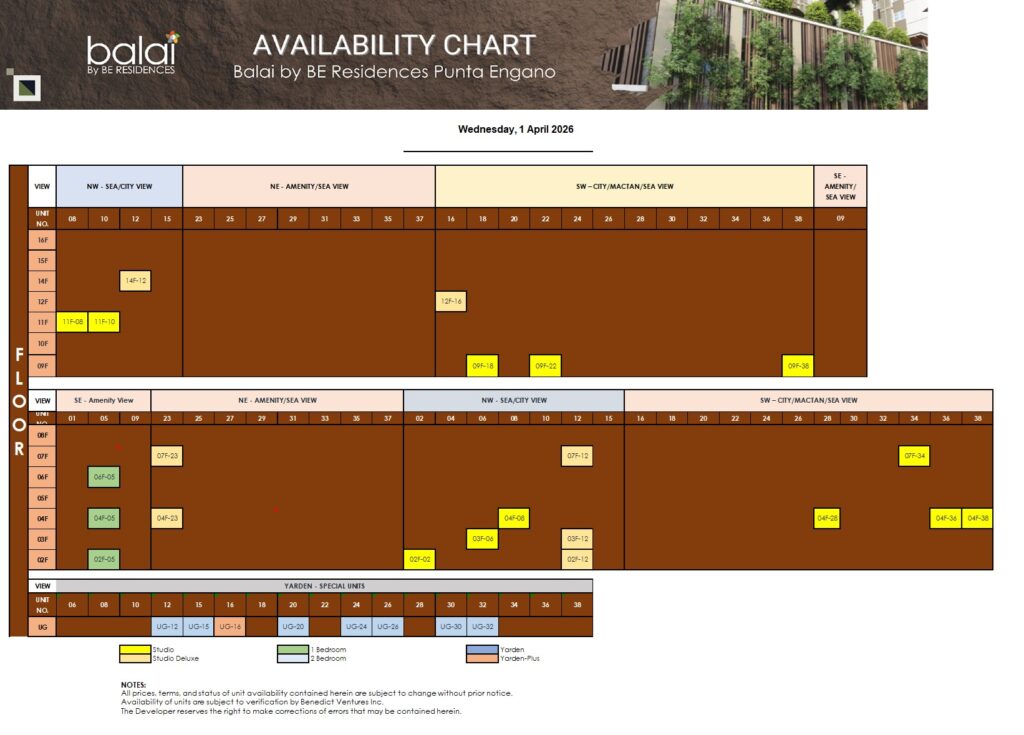Select unit 07F-23
Image resolution: width=1024 pixels, height=735 pixels.
167,456
